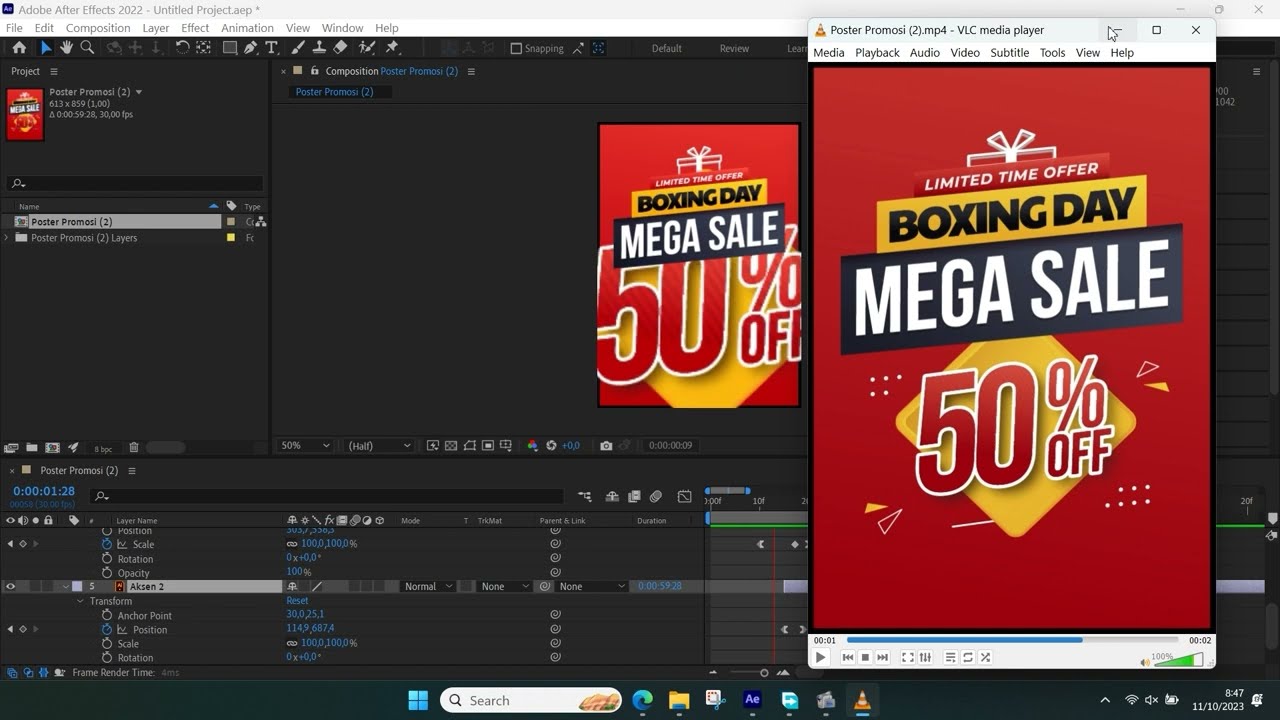Select the Pen tool
The image size is (1280, 720).
(250, 48)
